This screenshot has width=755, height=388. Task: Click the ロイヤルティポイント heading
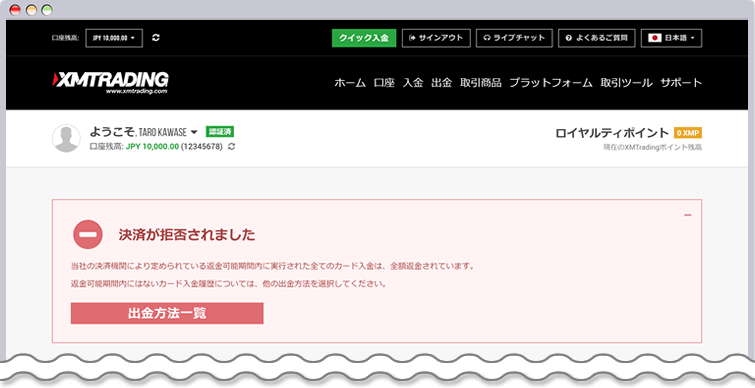click(x=612, y=133)
